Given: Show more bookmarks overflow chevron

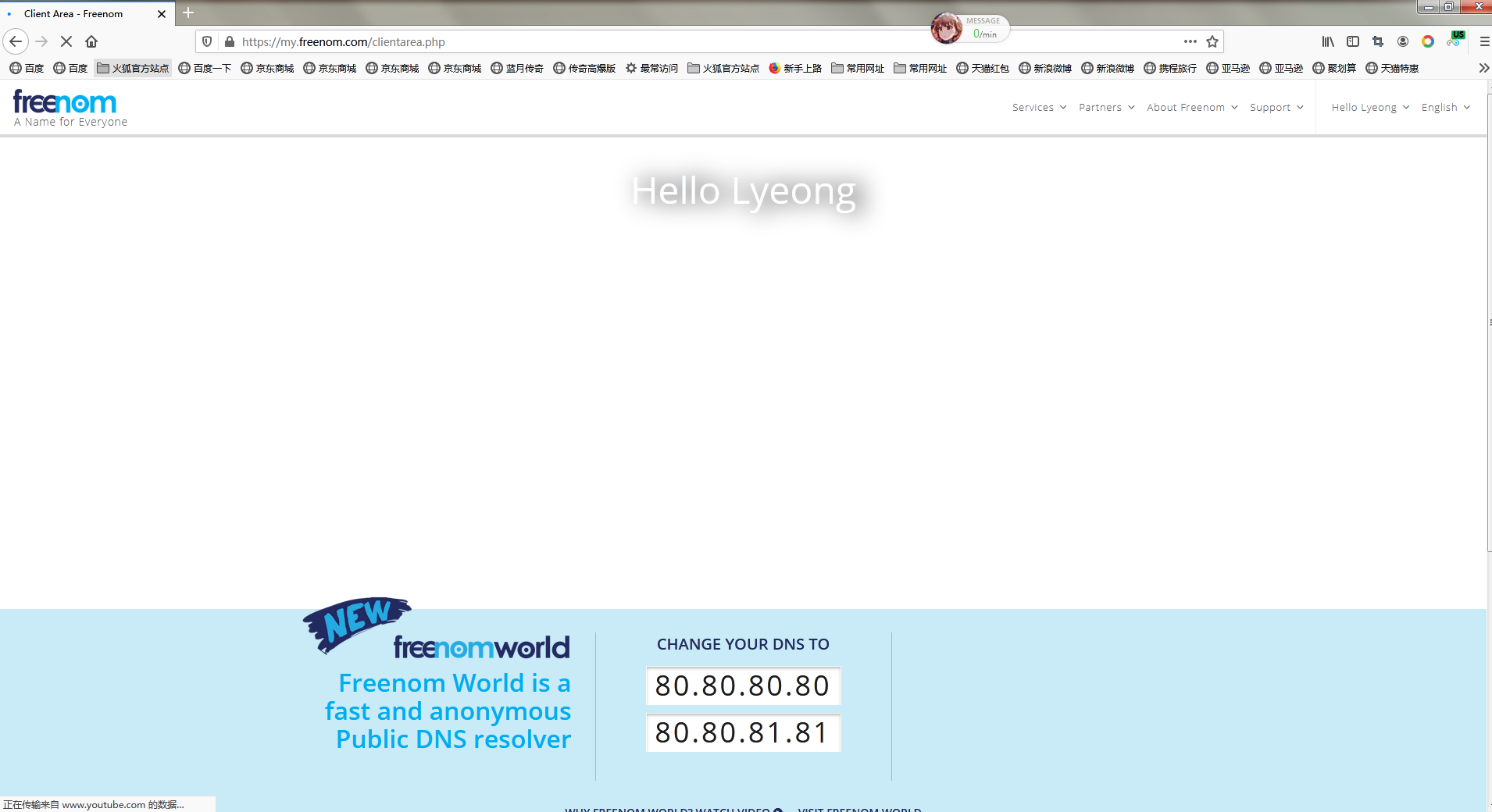Looking at the screenshot, I should click(1483, 68).
